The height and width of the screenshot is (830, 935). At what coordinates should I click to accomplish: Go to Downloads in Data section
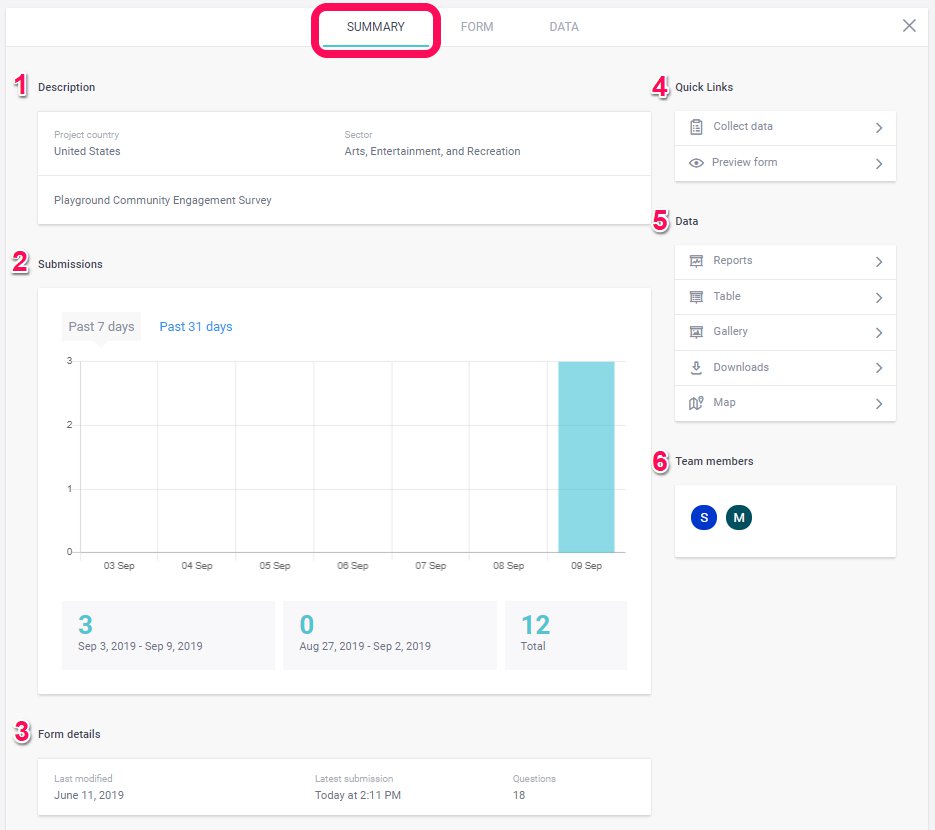(x=741, y=368)
